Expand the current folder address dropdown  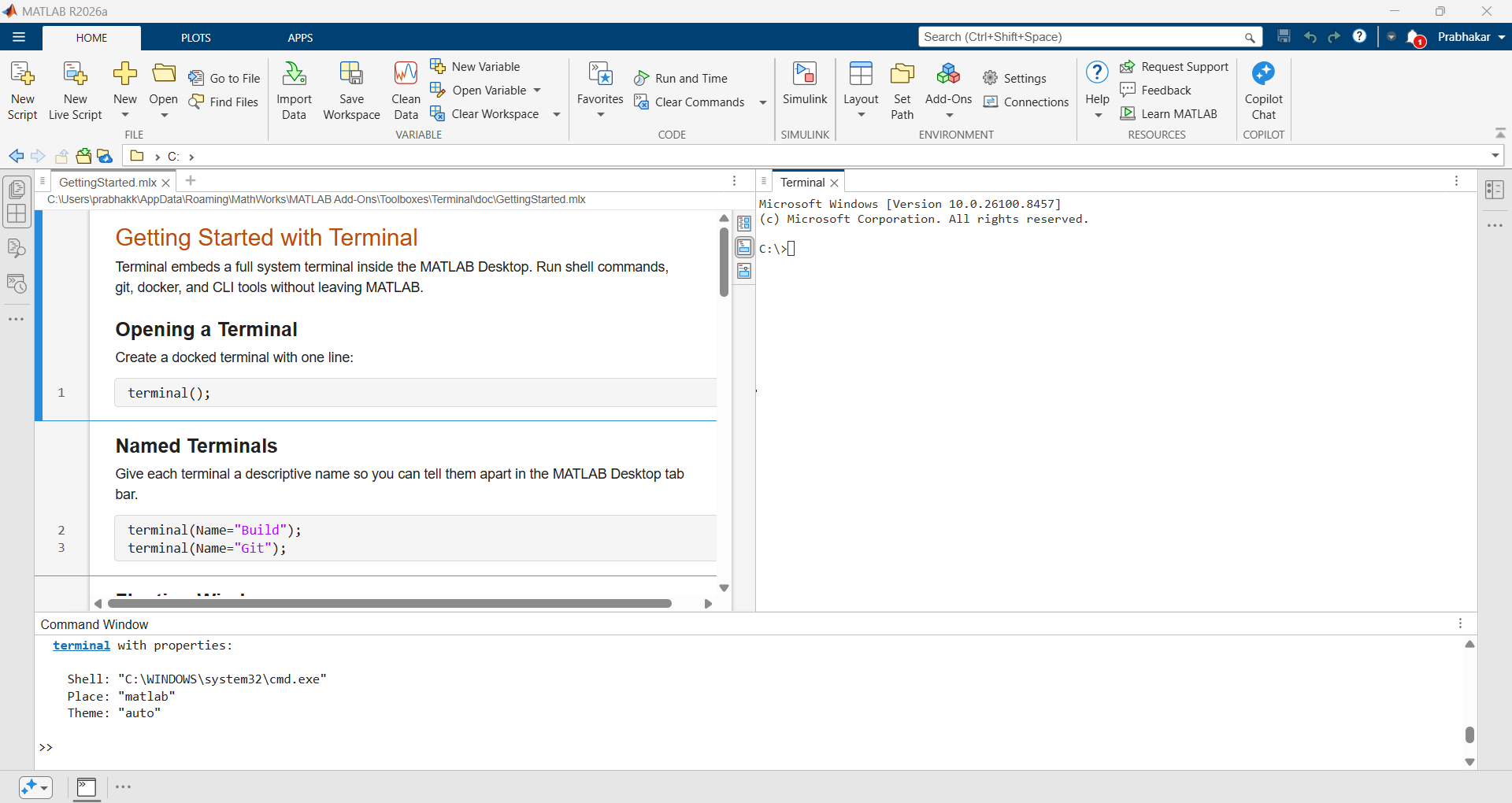pos(1495,156)
